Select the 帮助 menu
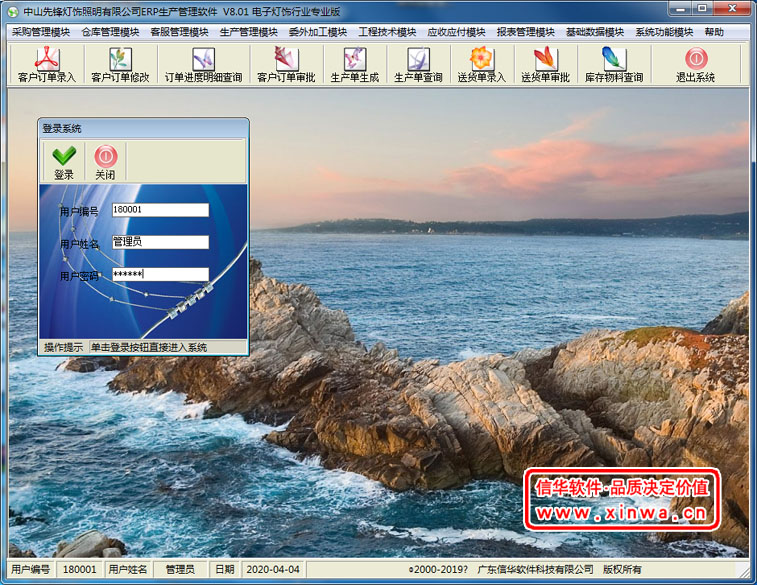The width and height of the screenshot is (757, 585). pos(714,32)
